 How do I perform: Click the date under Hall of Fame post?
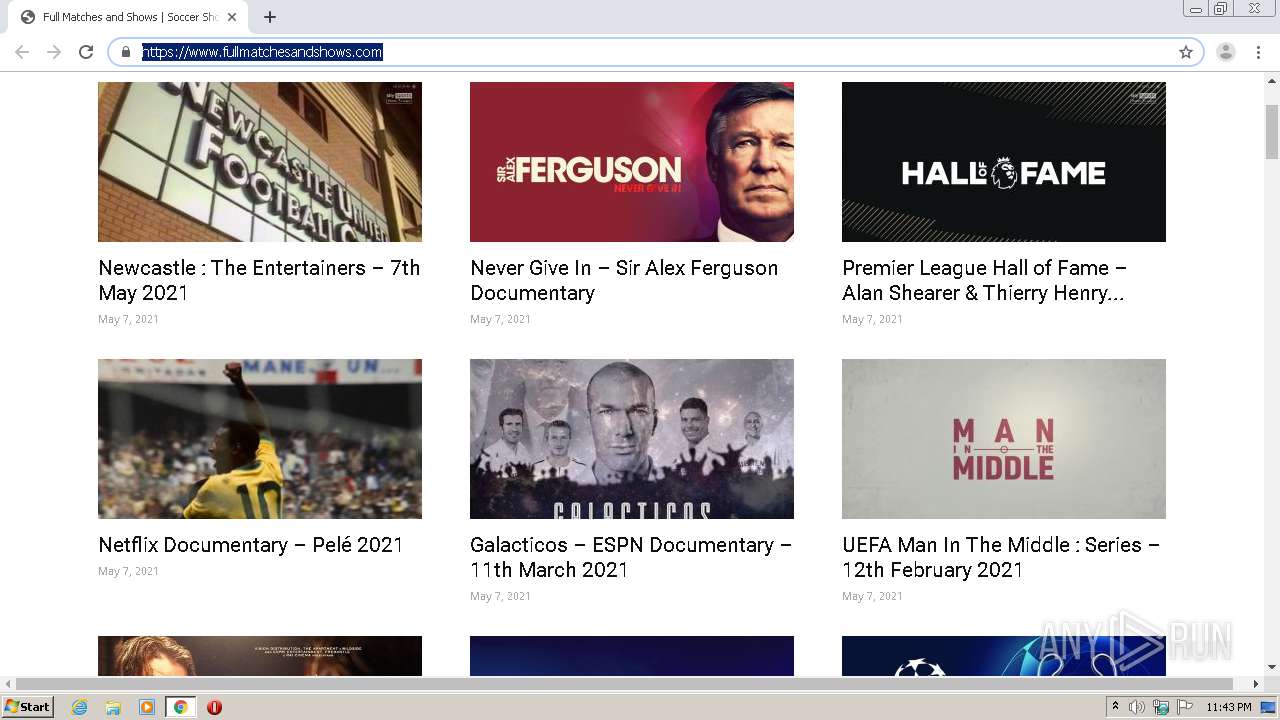tap(872, 319)
